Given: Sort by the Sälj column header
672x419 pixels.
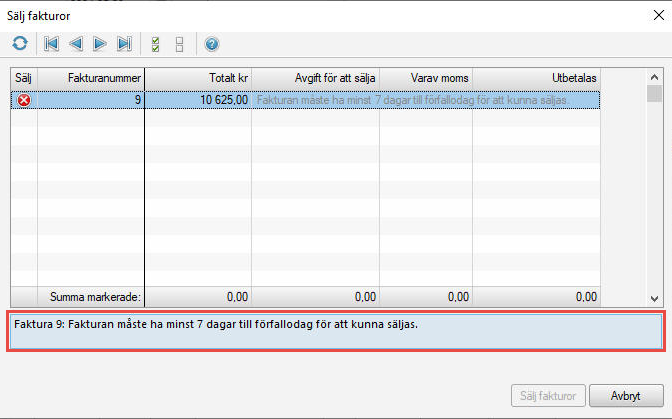Looking at the screenshot, I should (24, 78).
